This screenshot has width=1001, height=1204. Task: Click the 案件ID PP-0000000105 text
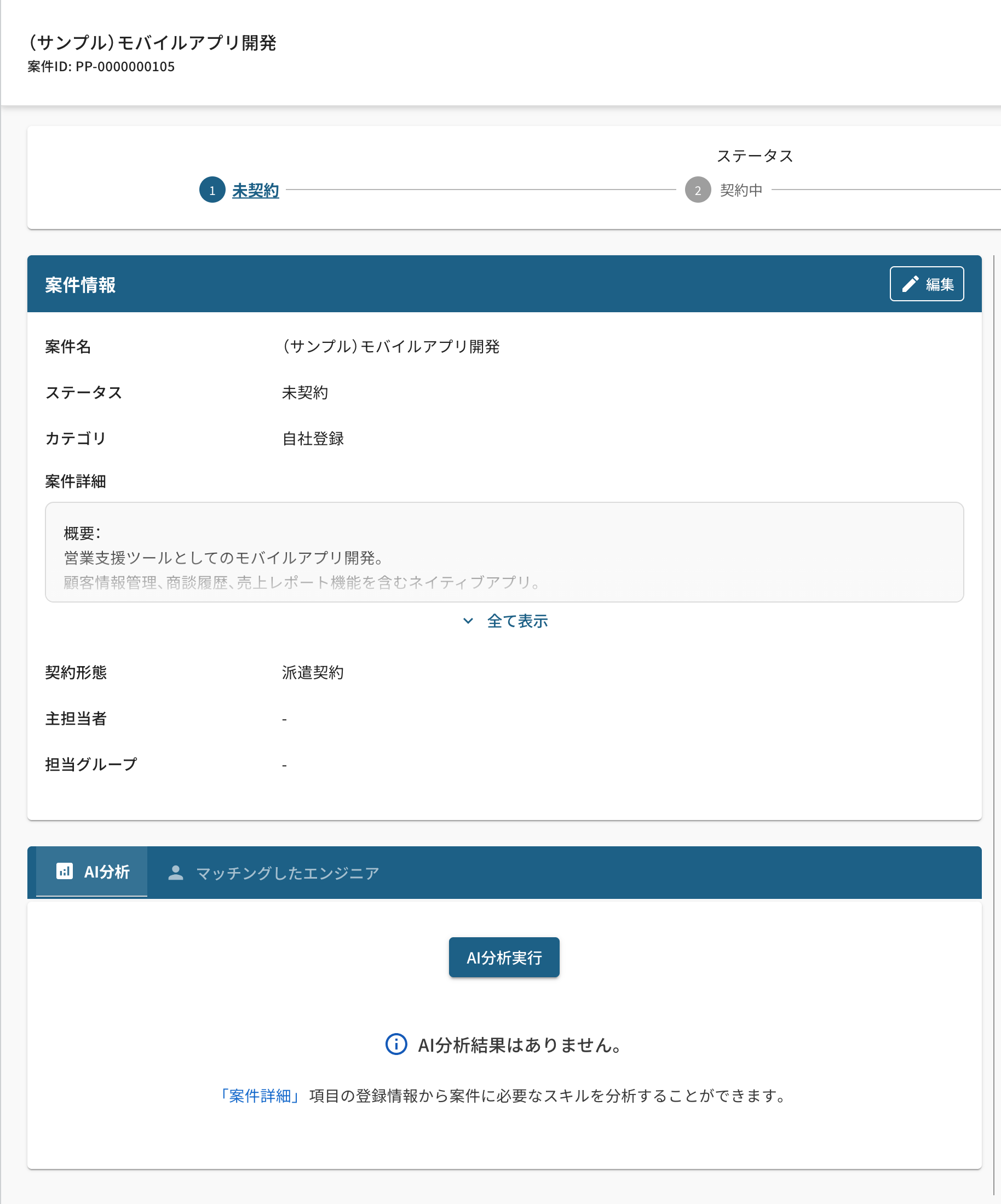point(101,66)
